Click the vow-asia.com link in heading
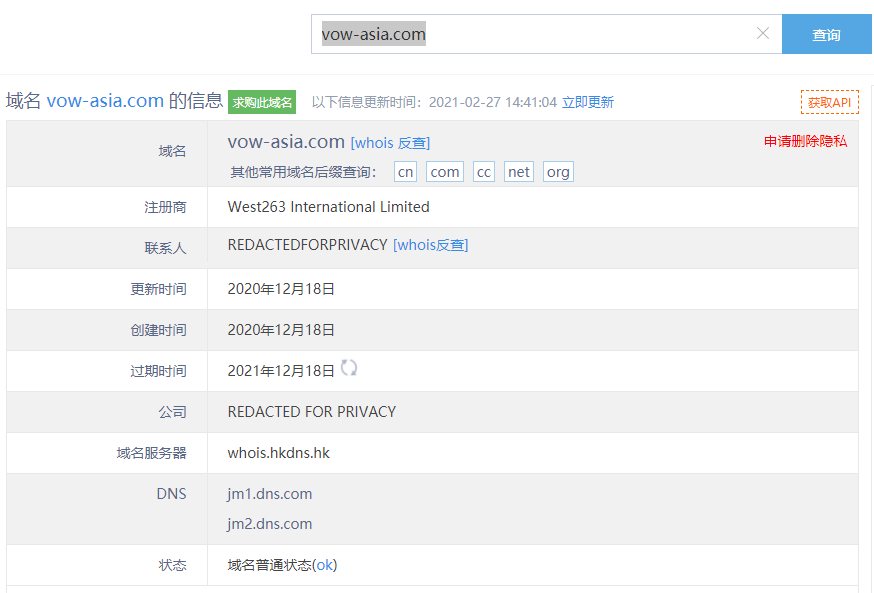 (x=105, y=101)
